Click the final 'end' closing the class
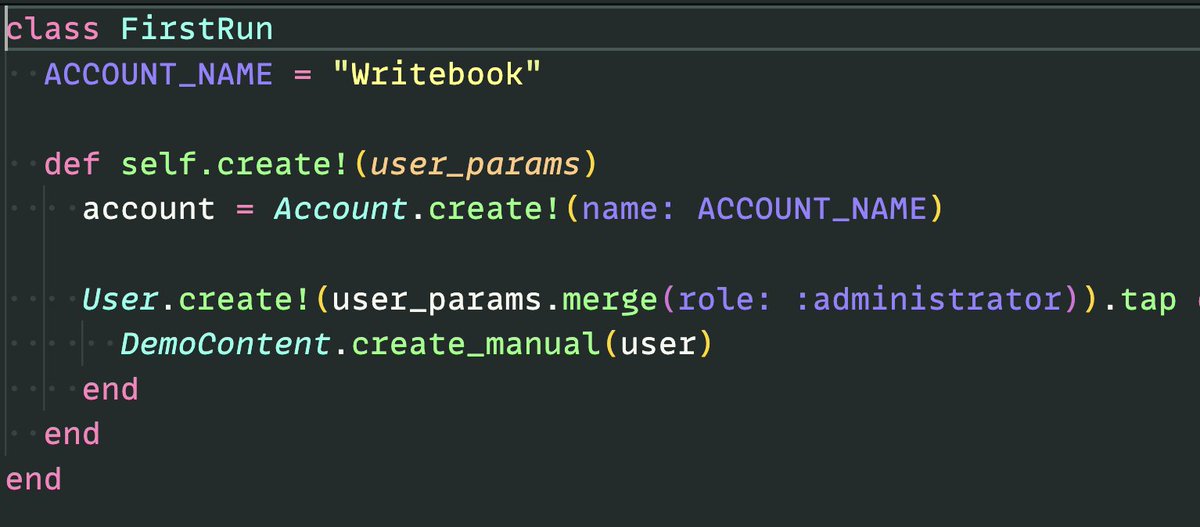The width and height of the screenshot is (1200, 527). (34, 479)
